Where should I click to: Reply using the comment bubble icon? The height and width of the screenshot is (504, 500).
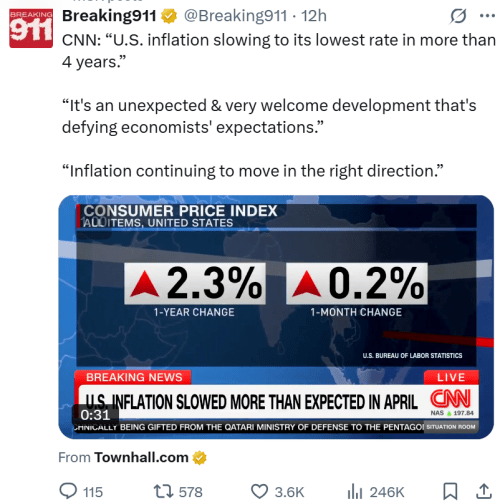[68, 492]
